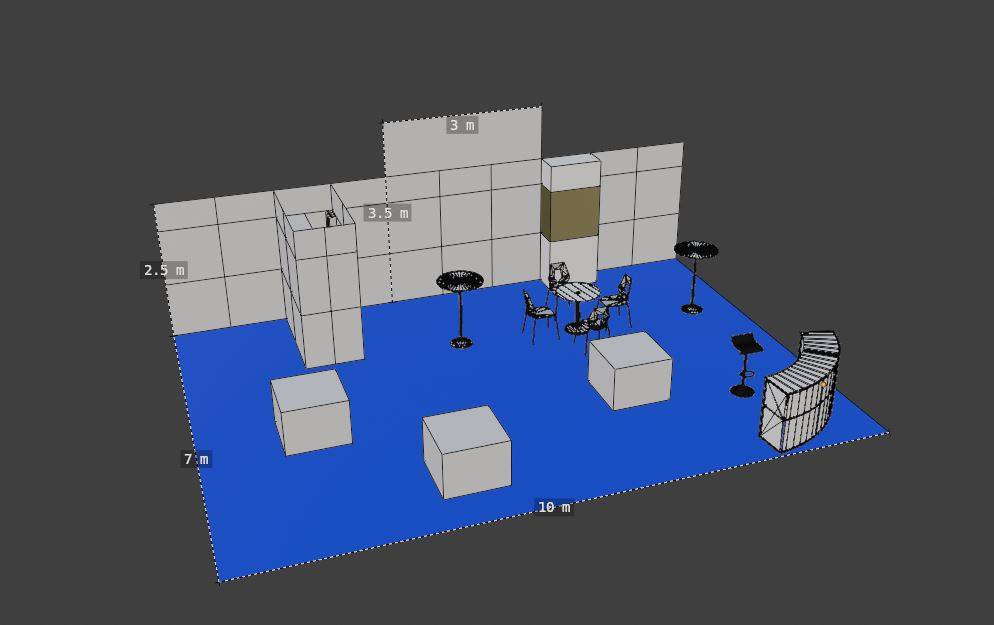Click the "10 m" floor length label
994x625 pixels.
(x=553, y=507)
